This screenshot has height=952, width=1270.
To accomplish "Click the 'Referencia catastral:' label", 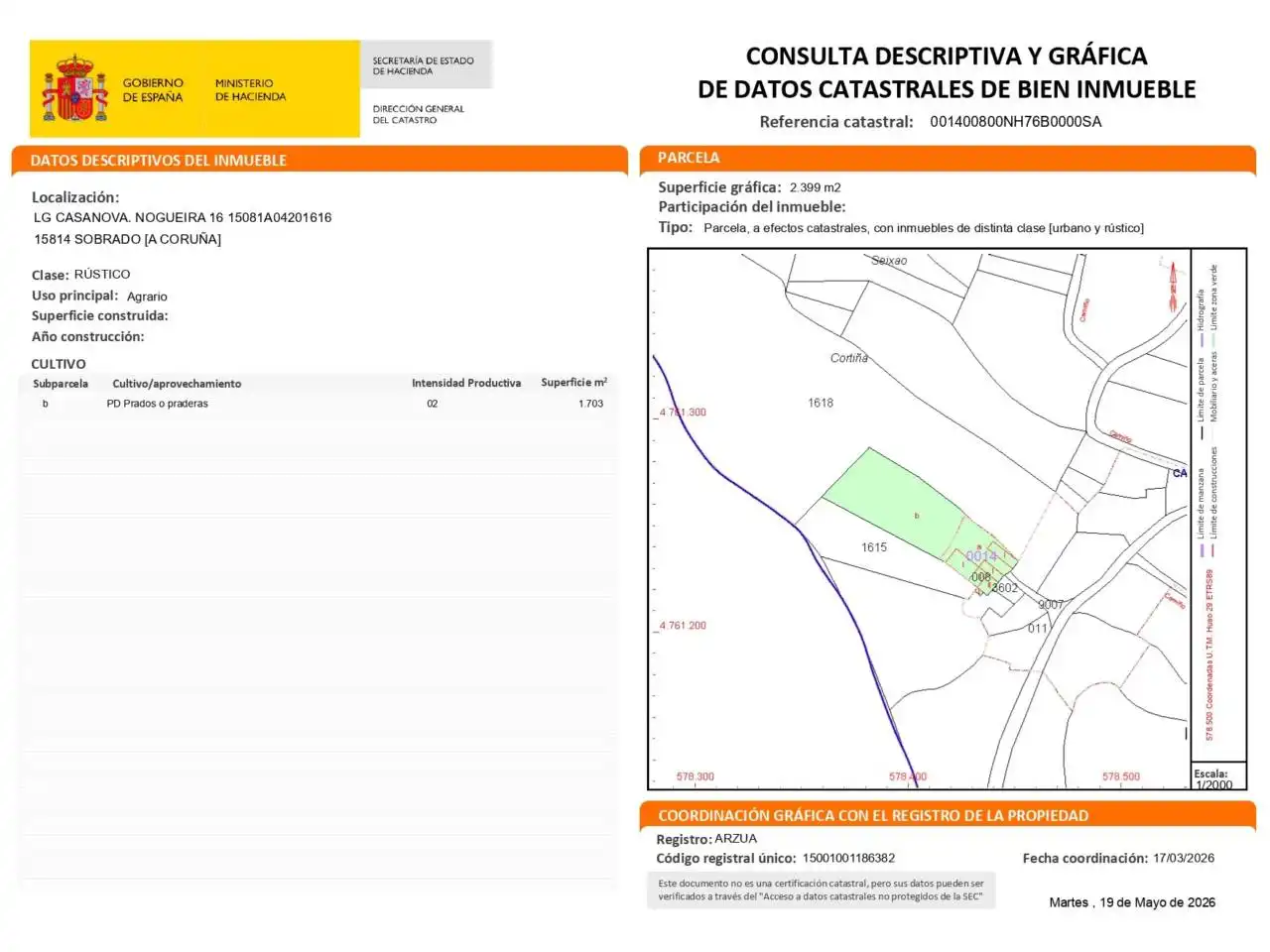I will [836, 122].
